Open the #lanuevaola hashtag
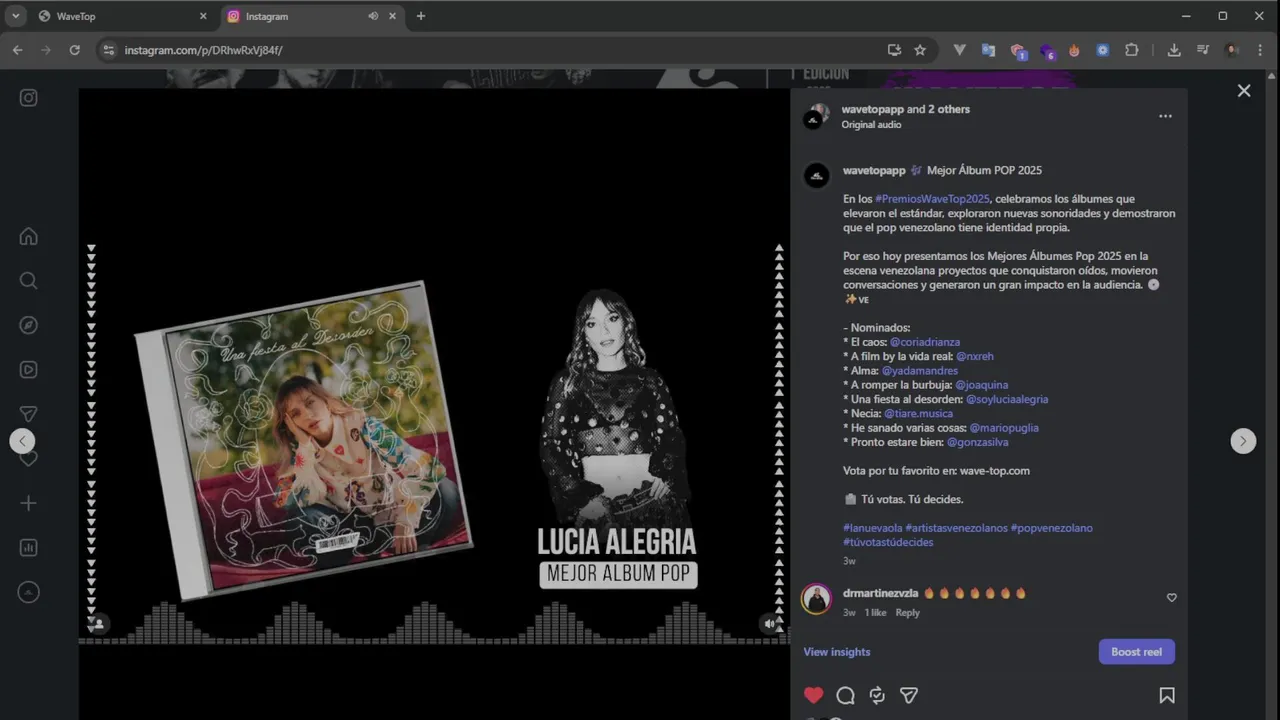 tap(873, 528)
